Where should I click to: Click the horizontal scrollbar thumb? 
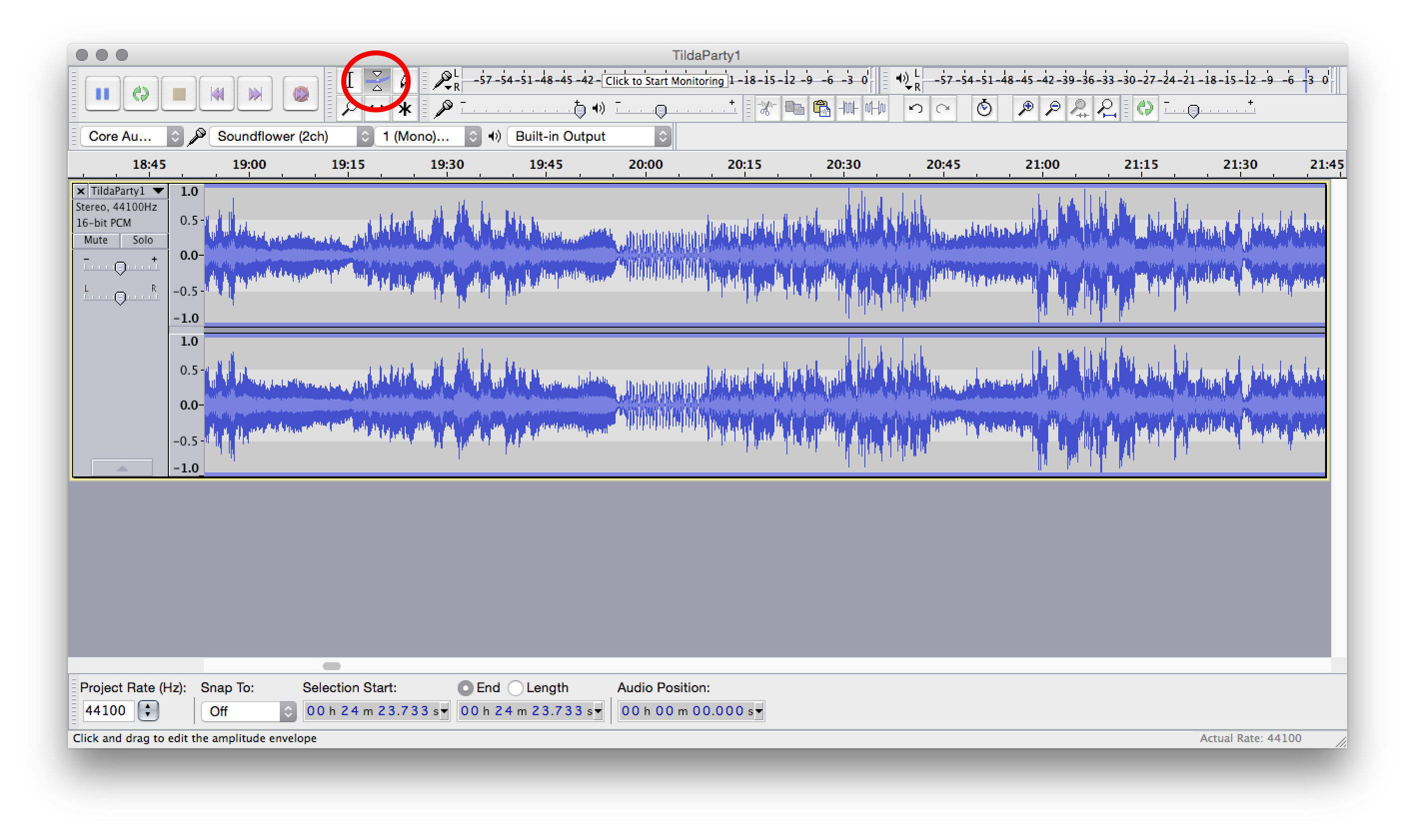[x=332, y=666]
